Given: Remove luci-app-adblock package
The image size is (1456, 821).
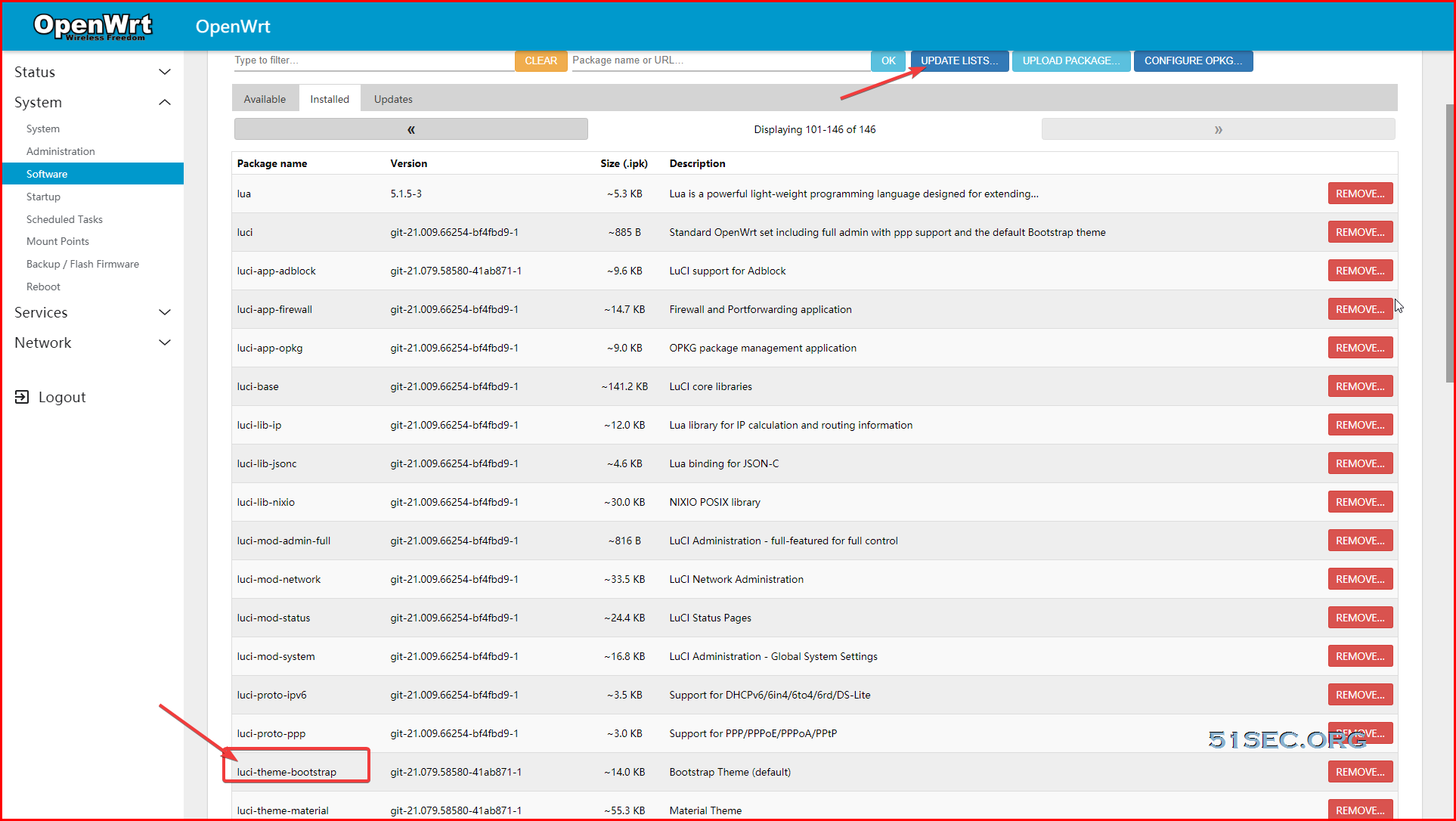Looking at the screenshot, I should (x=1360, y=271).
